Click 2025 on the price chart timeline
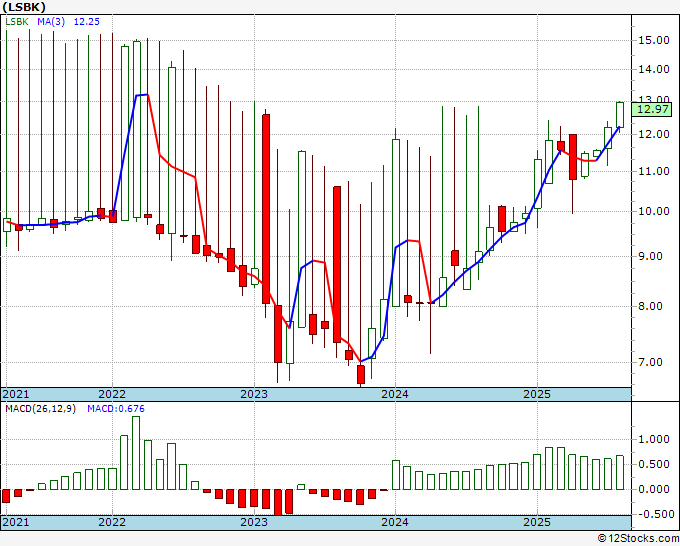The height and width of the screenshot is (546, 680). pyautogui.click(x=537, y=394)
